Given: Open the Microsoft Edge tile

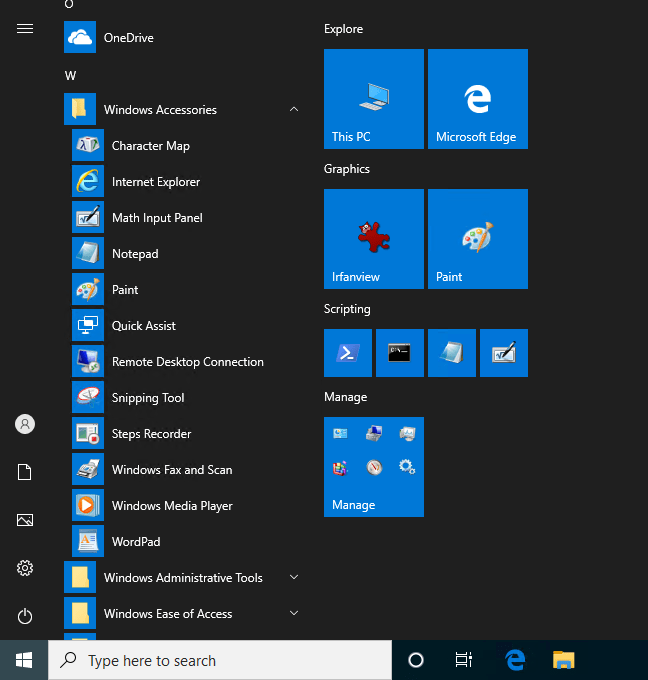Looking at the screenshot, I should (x=478, y=99).
